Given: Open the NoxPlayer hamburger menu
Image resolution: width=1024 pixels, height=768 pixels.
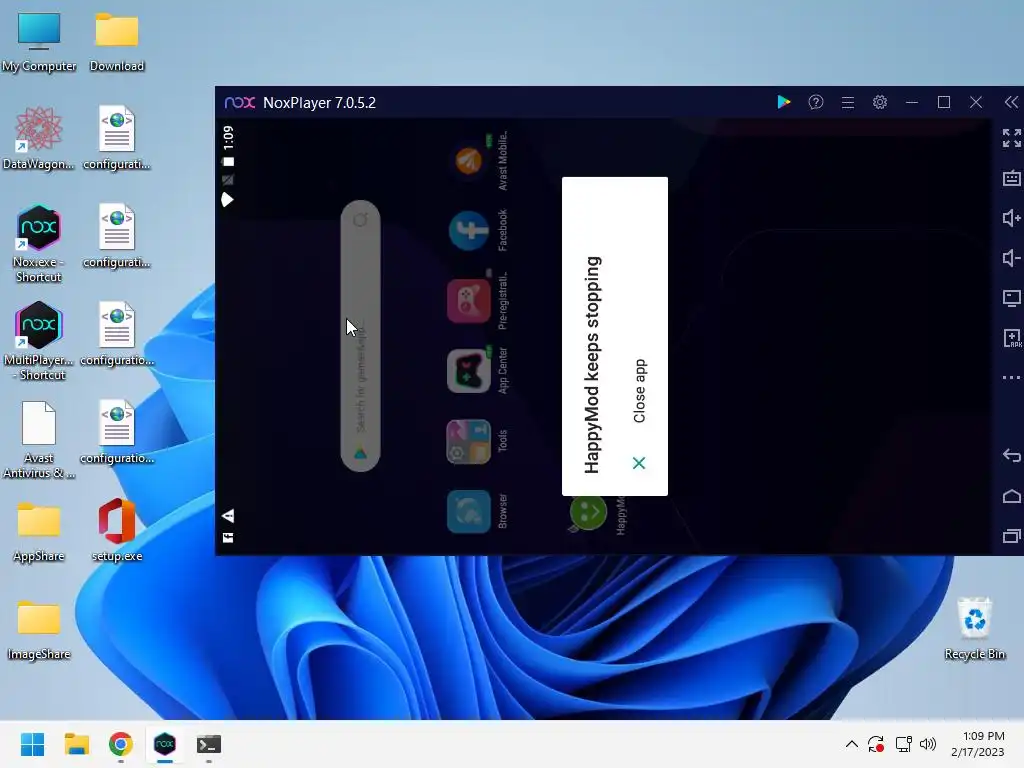Looking at the screenshot, I should (x=848, y=103).
